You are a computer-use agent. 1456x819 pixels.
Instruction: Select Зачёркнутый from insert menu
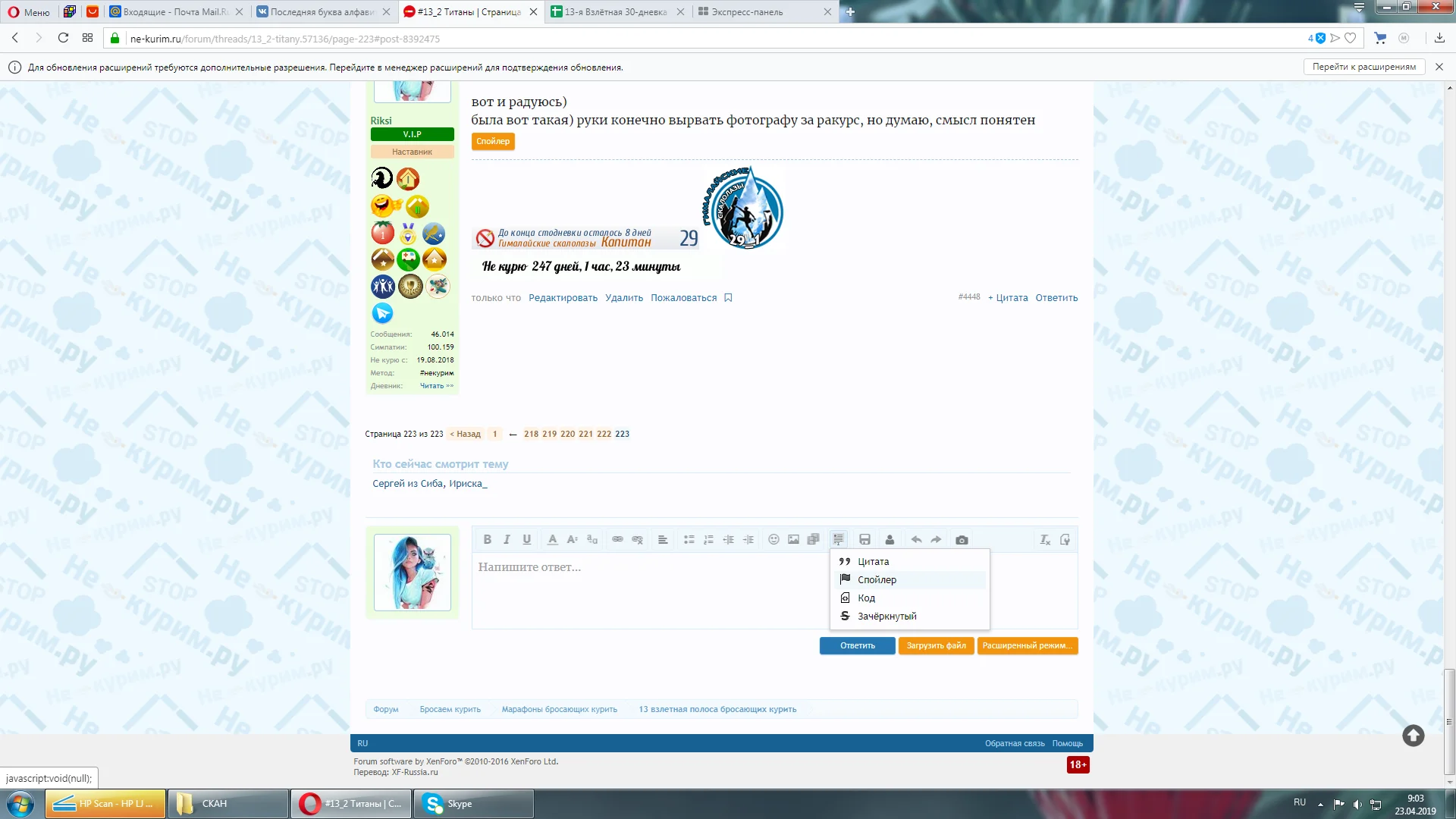[886, 617]
